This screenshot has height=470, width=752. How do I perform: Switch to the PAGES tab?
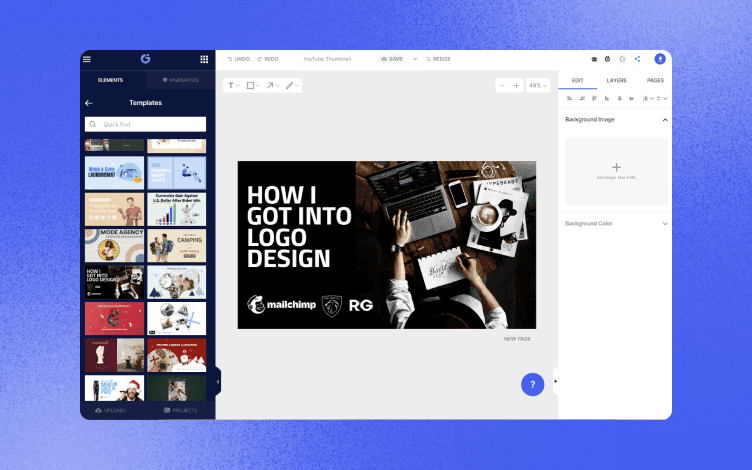[655, 81]
